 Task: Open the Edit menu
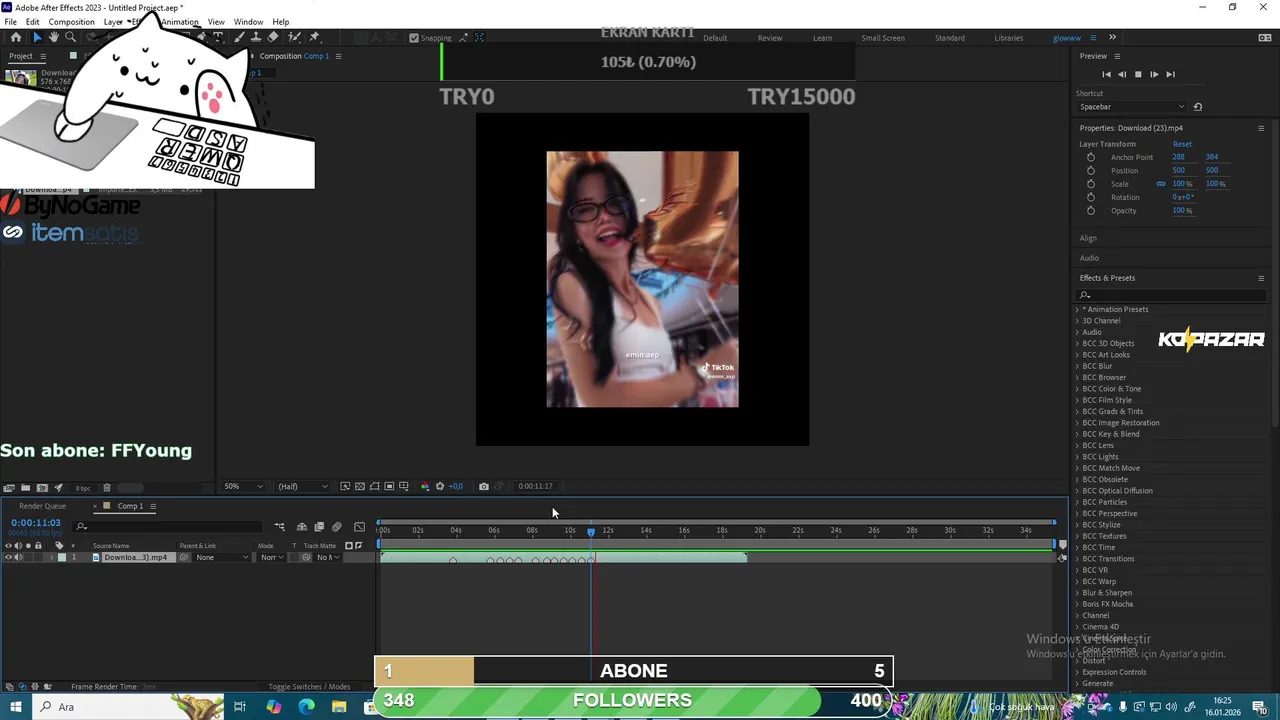coord(33,22)
